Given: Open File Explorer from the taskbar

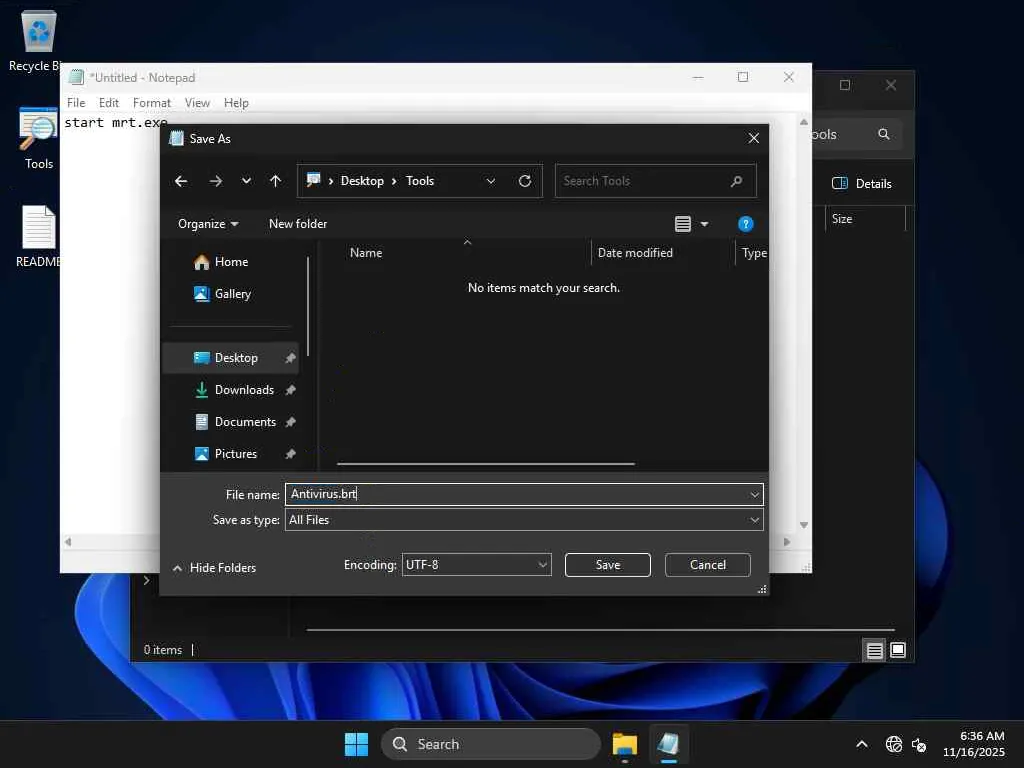Looking at the screenshot, I should pyautogui.click(x=624, y=744).
